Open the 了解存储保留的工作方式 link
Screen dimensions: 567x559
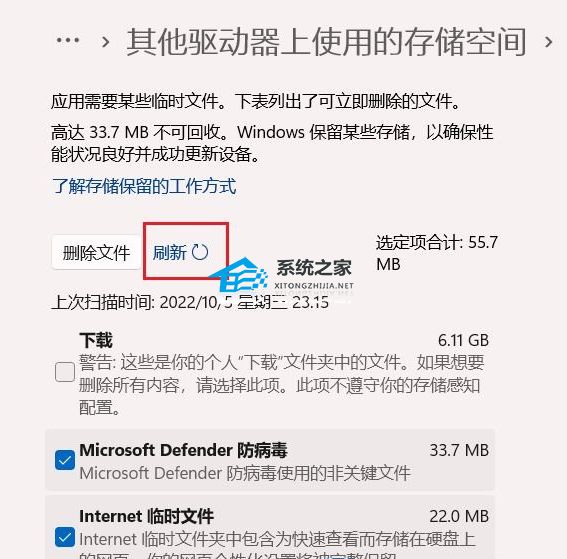click(144, 186)
